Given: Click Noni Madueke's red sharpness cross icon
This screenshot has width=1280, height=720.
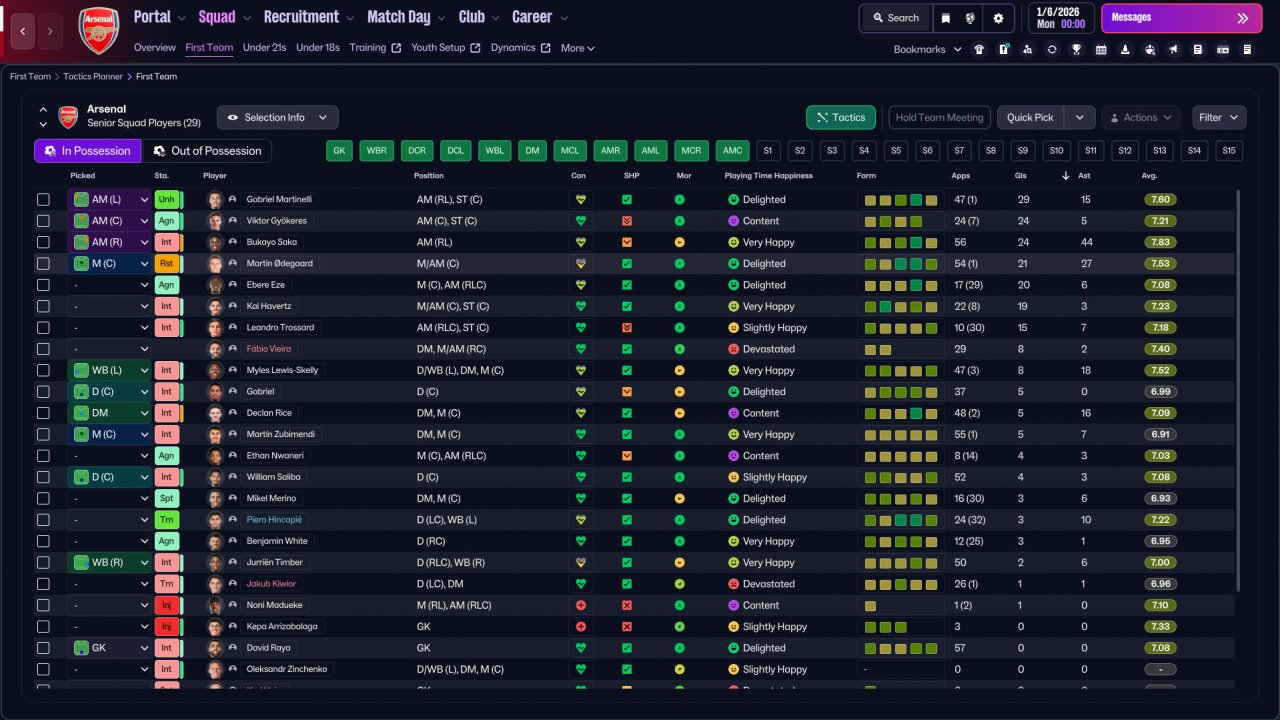Looking at the screenshot, I should [627, 605].
